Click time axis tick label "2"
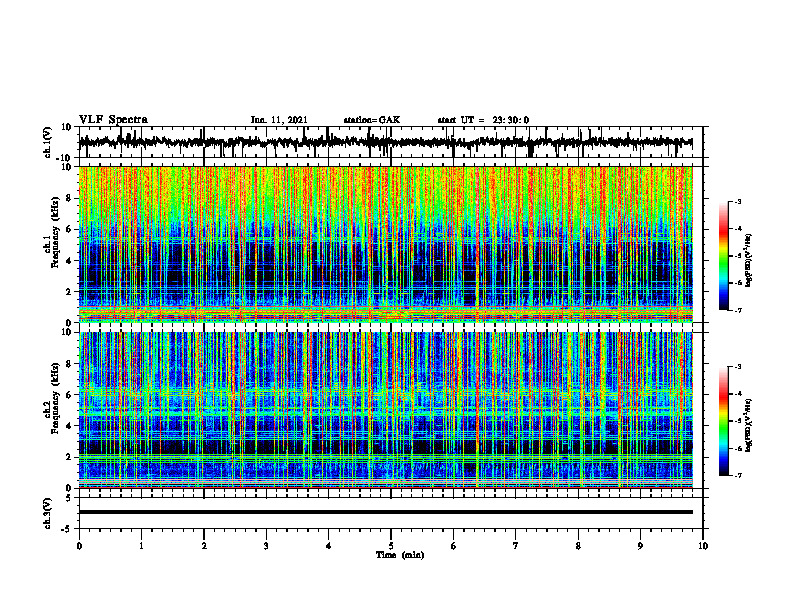This screenshot has height=612, width=792. 204,545
